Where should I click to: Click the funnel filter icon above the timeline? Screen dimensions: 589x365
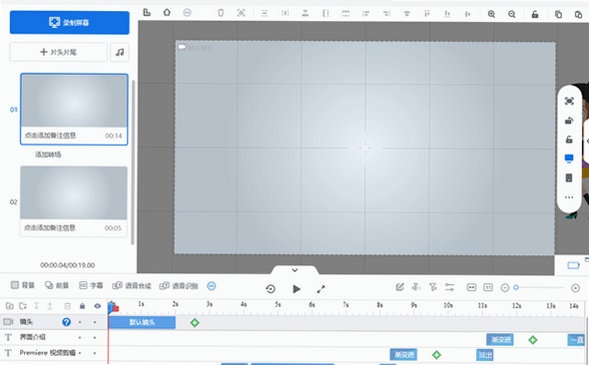(433, 287)
